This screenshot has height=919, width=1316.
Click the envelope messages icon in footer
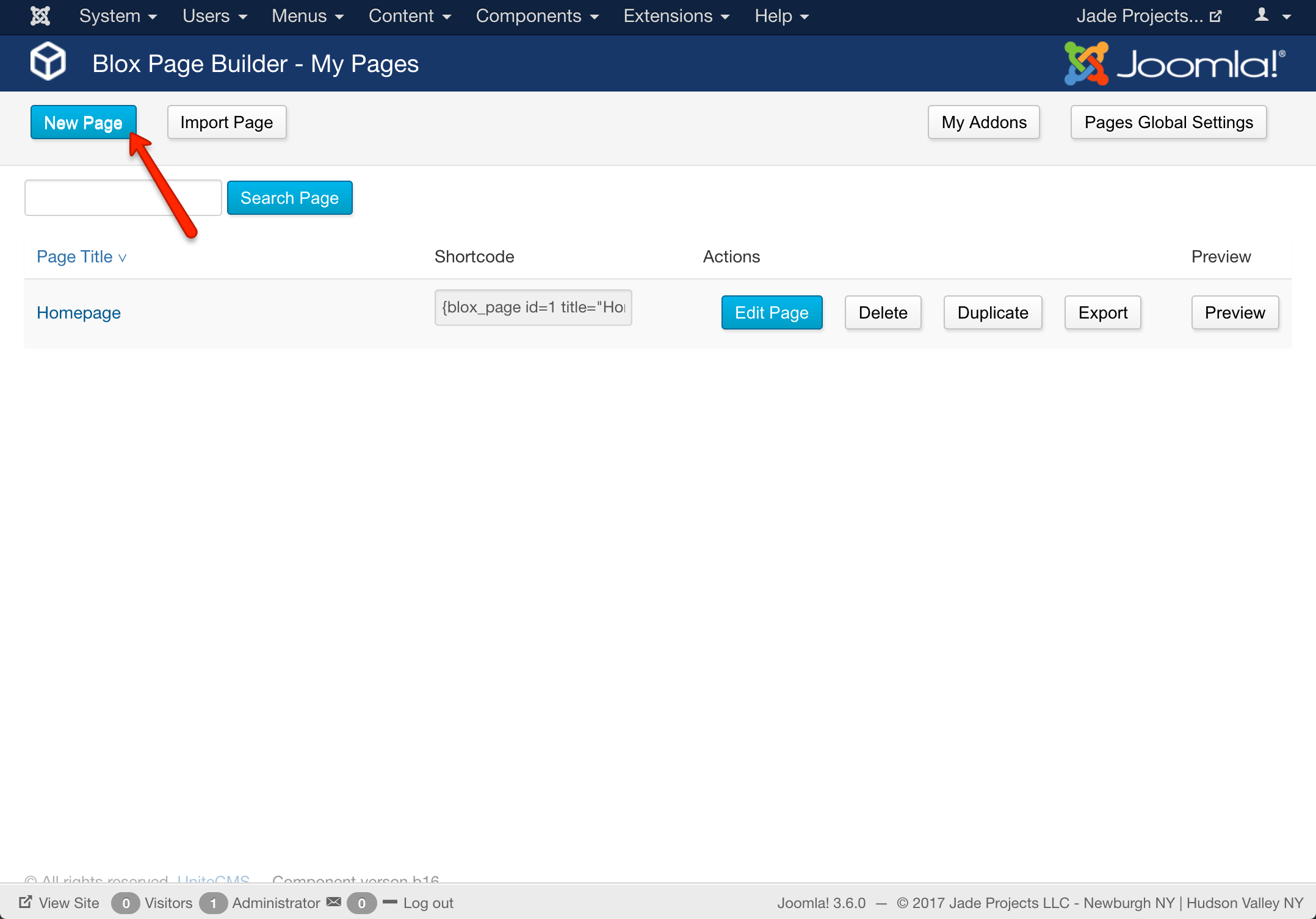coord(334,902)
